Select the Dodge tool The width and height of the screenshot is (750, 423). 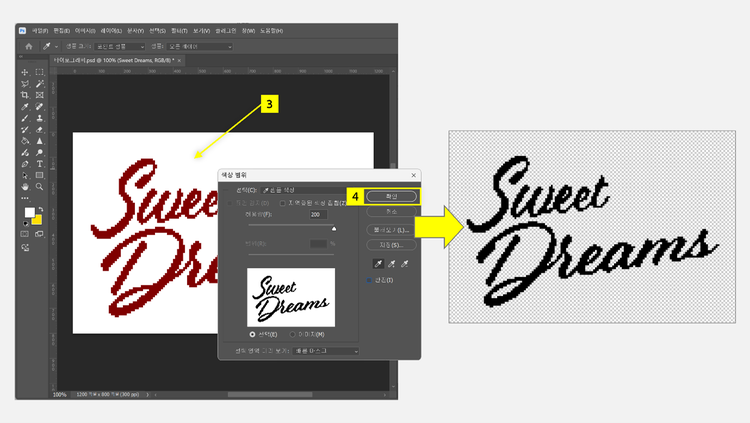click(40, 153)
